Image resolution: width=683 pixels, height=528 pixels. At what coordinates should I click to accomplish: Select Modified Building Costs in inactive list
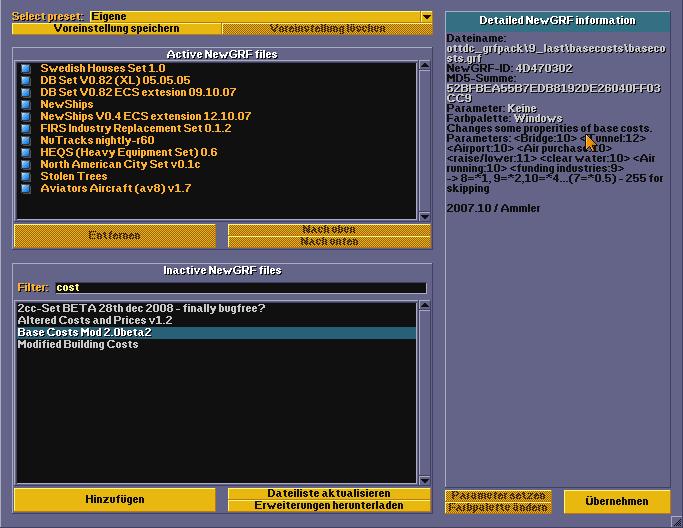[78, 344]
